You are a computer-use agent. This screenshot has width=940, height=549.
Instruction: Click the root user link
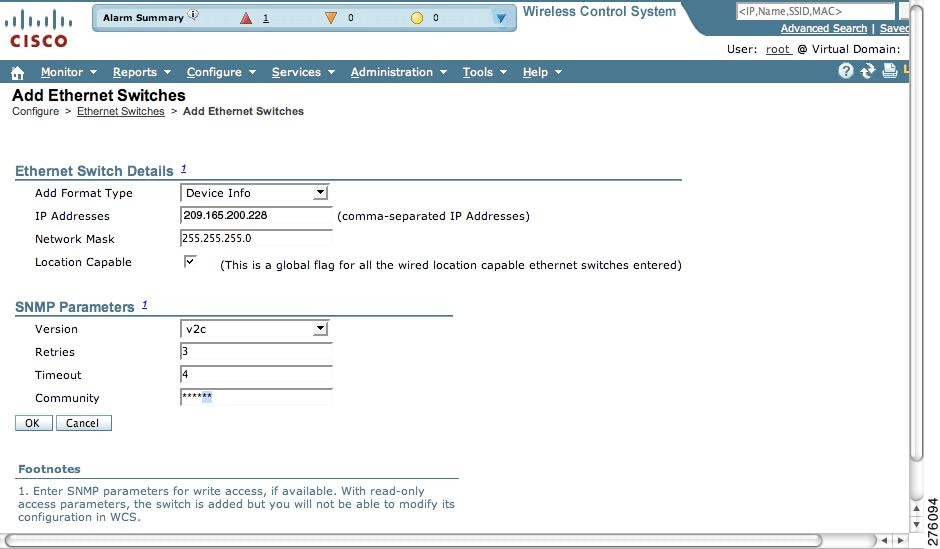pos(778,49)
